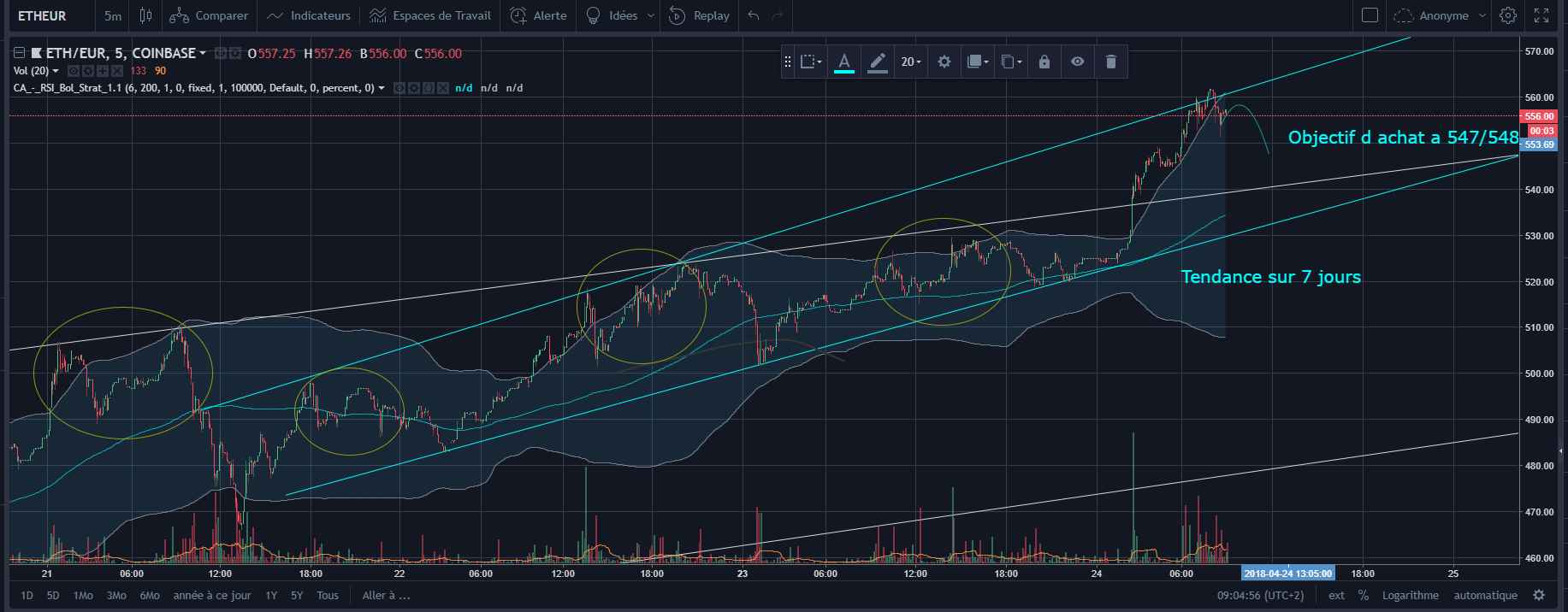Select the Tous range button
The height and width of the screenshot is (612, 1568).
click(x=327, y=595)
